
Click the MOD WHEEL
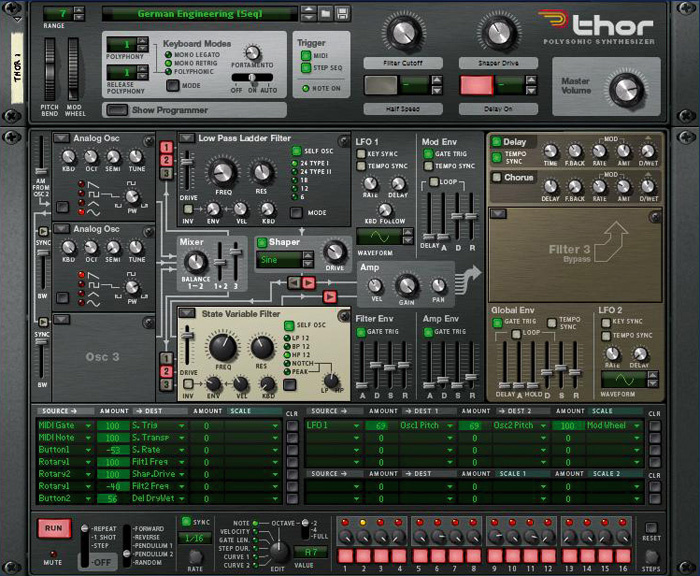pos(73,69)
